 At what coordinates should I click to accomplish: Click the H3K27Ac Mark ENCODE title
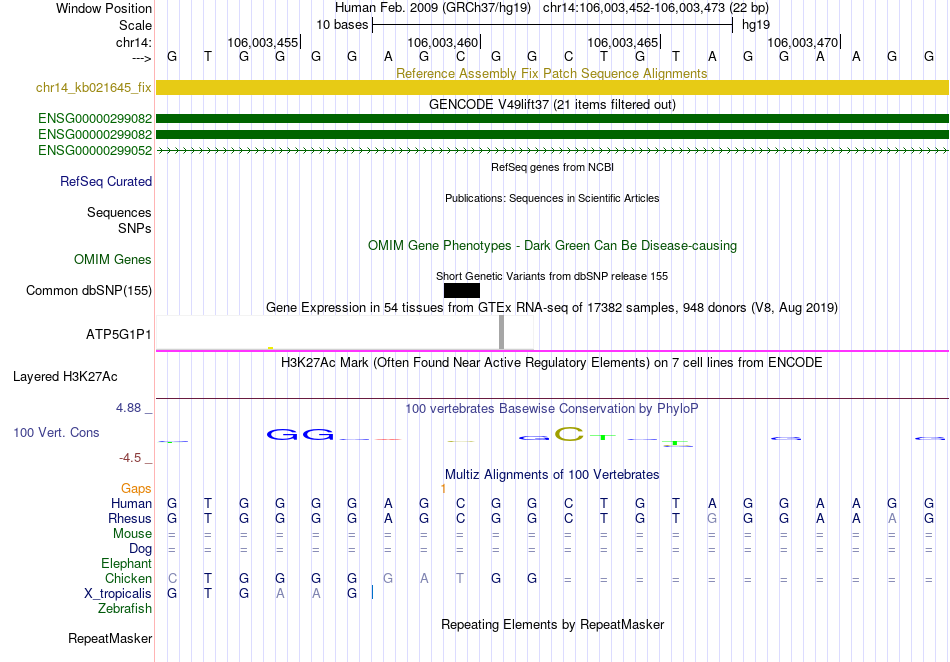click(x=552, y=362)
